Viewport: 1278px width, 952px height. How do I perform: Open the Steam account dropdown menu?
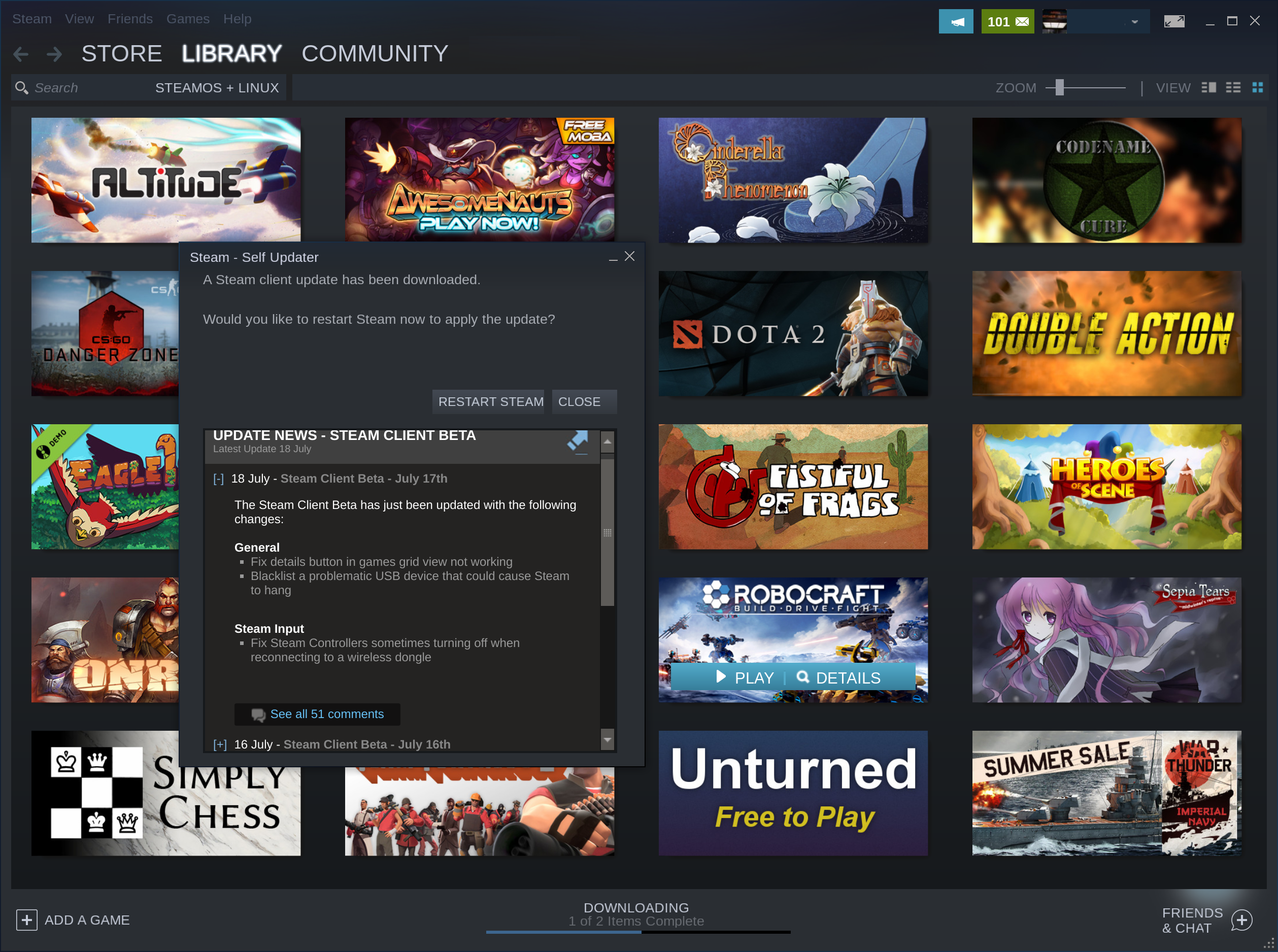coord(1133,21)
